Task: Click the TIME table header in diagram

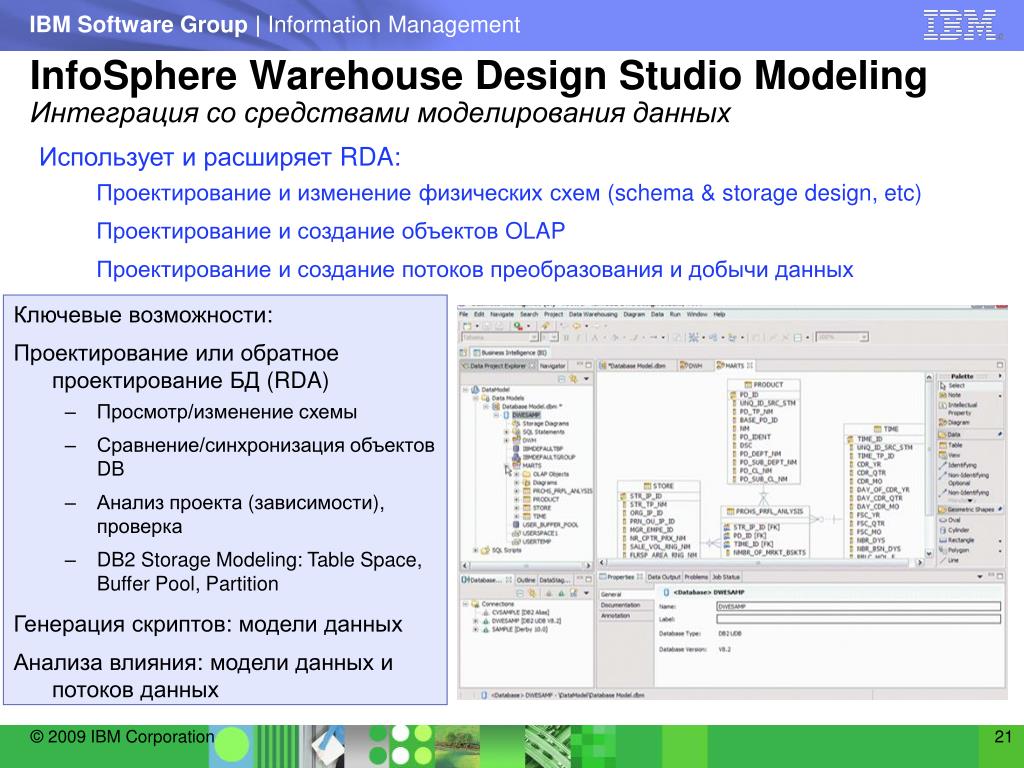Action: click(886, 429)
